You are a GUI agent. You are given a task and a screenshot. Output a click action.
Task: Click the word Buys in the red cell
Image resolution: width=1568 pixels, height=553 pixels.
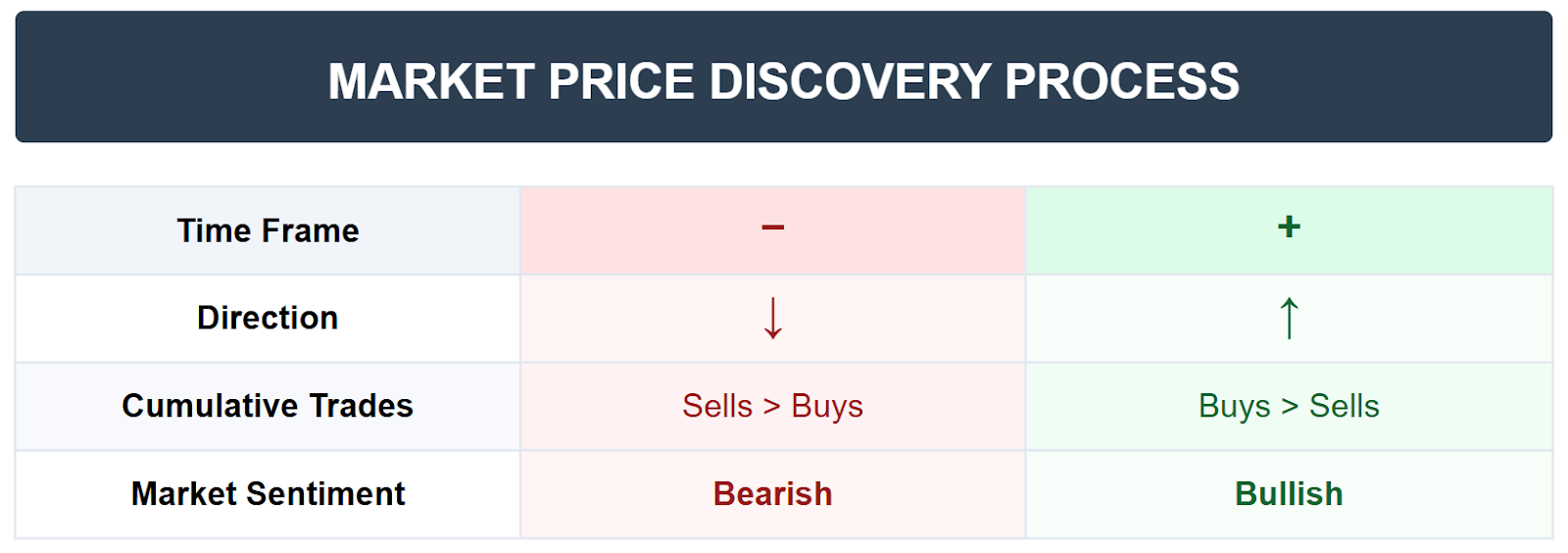(x=827, y=406)
